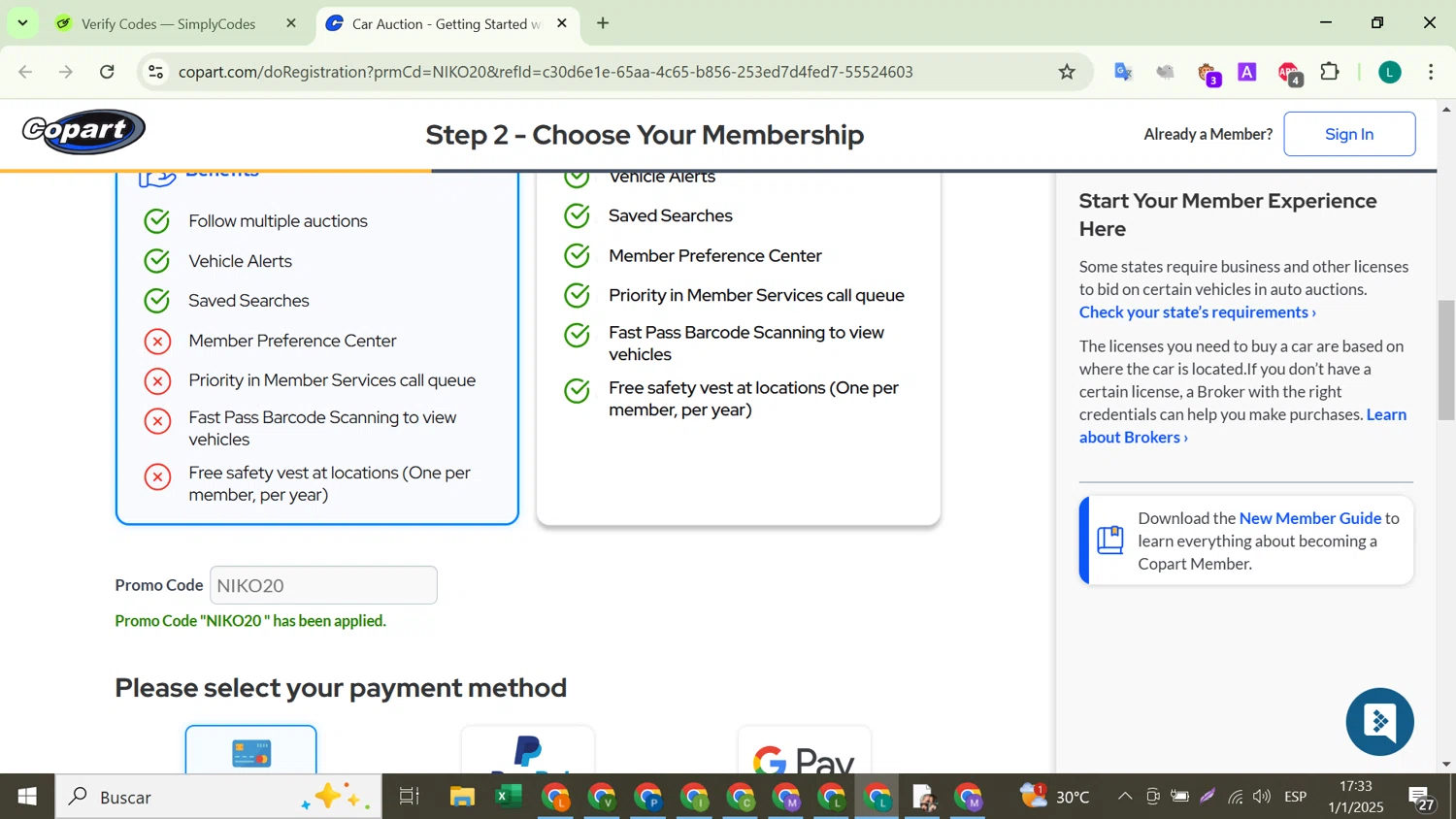Open a new browser tab
This screenshot has height=819, width=1456.
pos(603,23)
